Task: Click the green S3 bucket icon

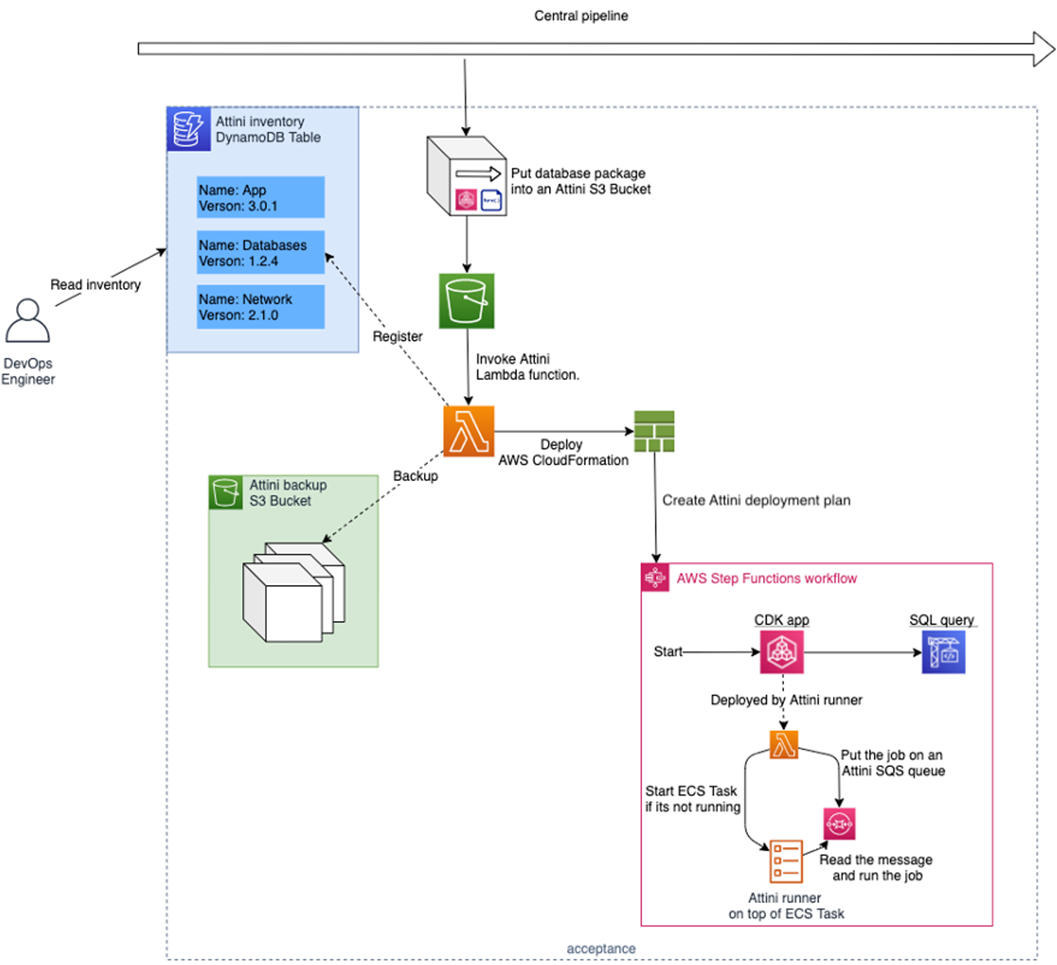Action: pos(466,300)
